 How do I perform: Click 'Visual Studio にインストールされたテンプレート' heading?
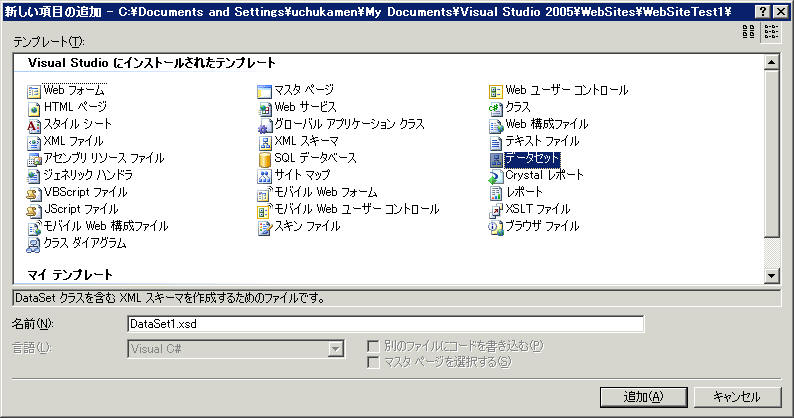tap(151, 63)
